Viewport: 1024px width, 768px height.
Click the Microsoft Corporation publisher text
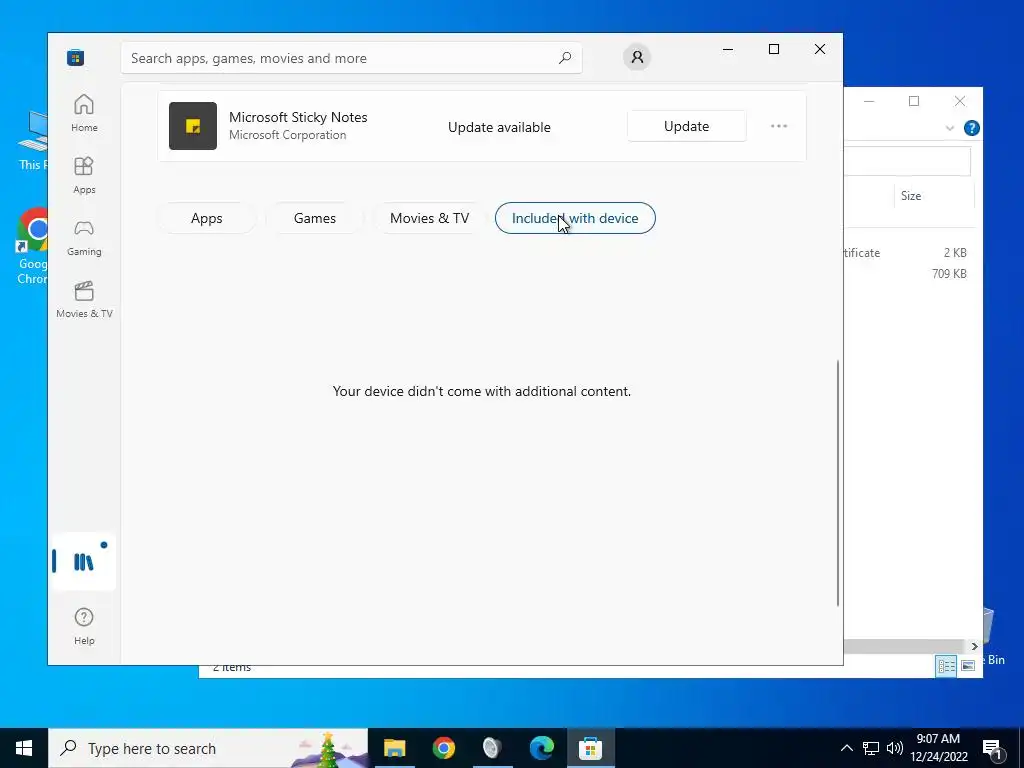coord(287,135)
